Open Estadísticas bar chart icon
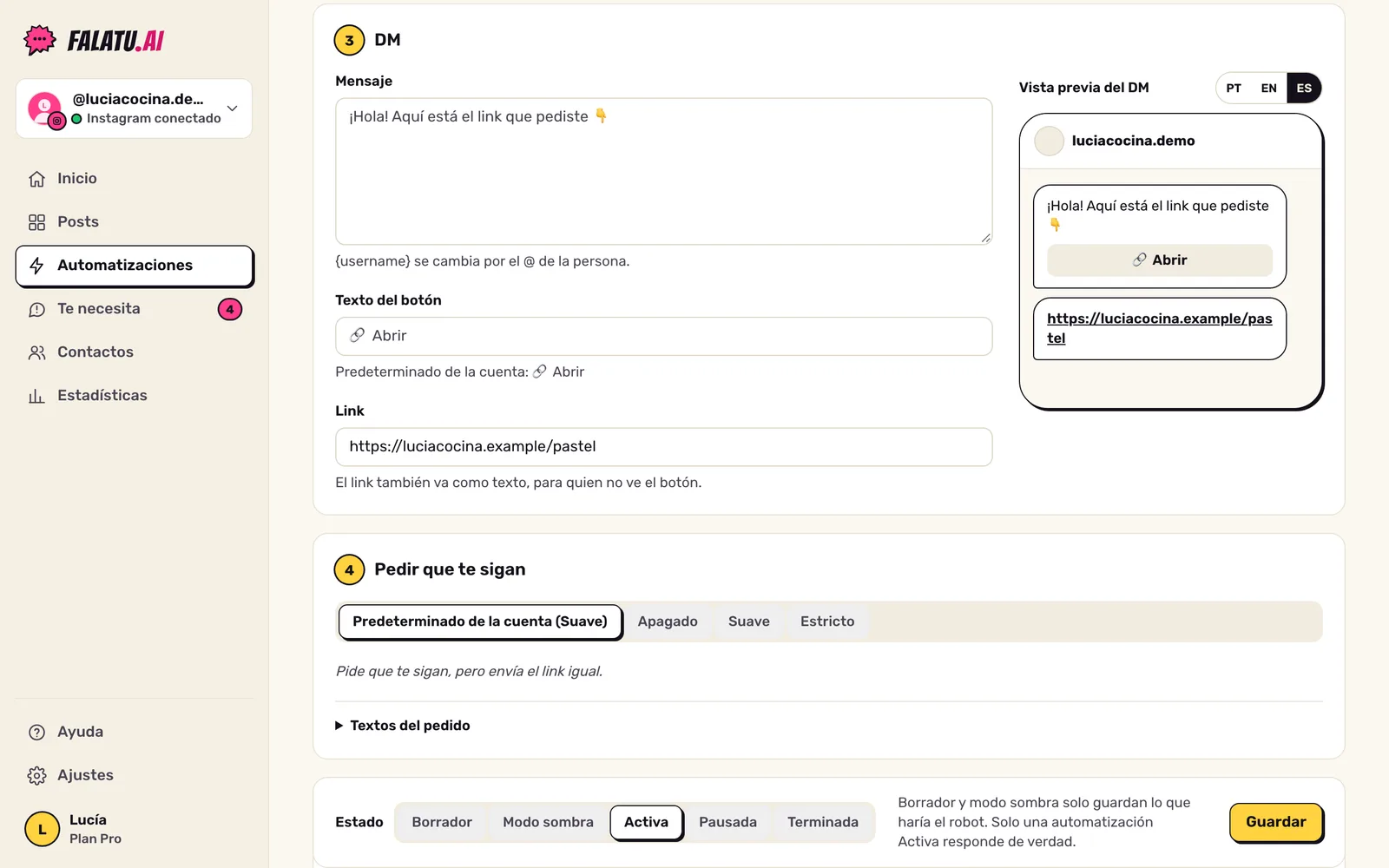 pos(36,396)
